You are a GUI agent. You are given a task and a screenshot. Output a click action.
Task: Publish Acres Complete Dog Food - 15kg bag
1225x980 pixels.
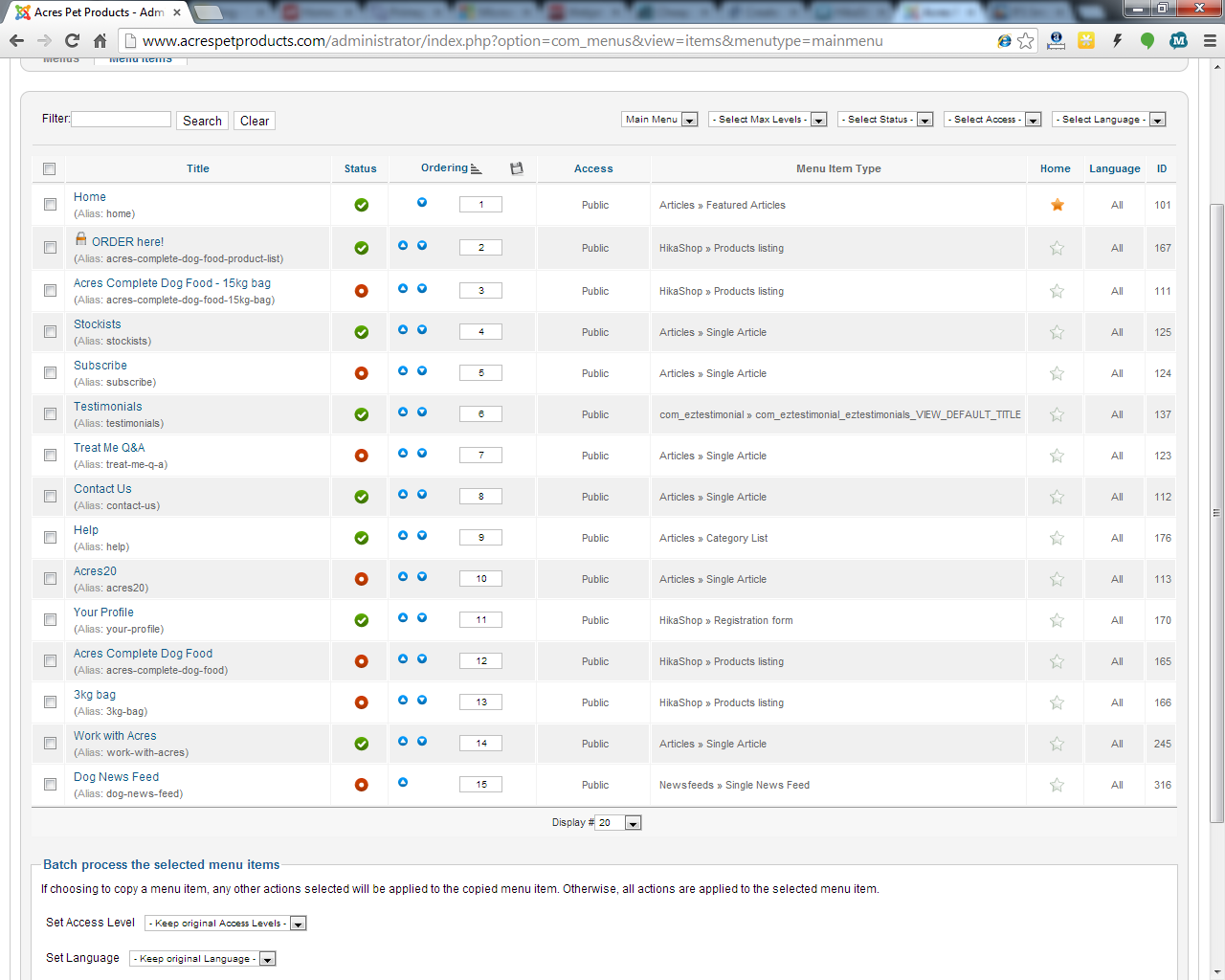tap(362, 291)
